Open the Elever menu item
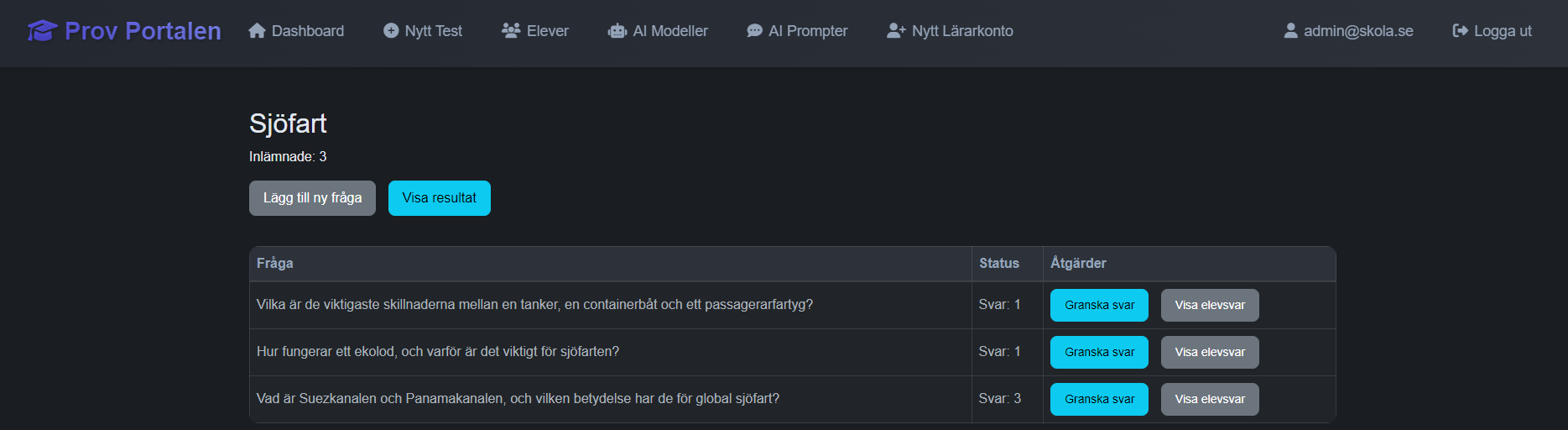 click(x=535, y=31)
